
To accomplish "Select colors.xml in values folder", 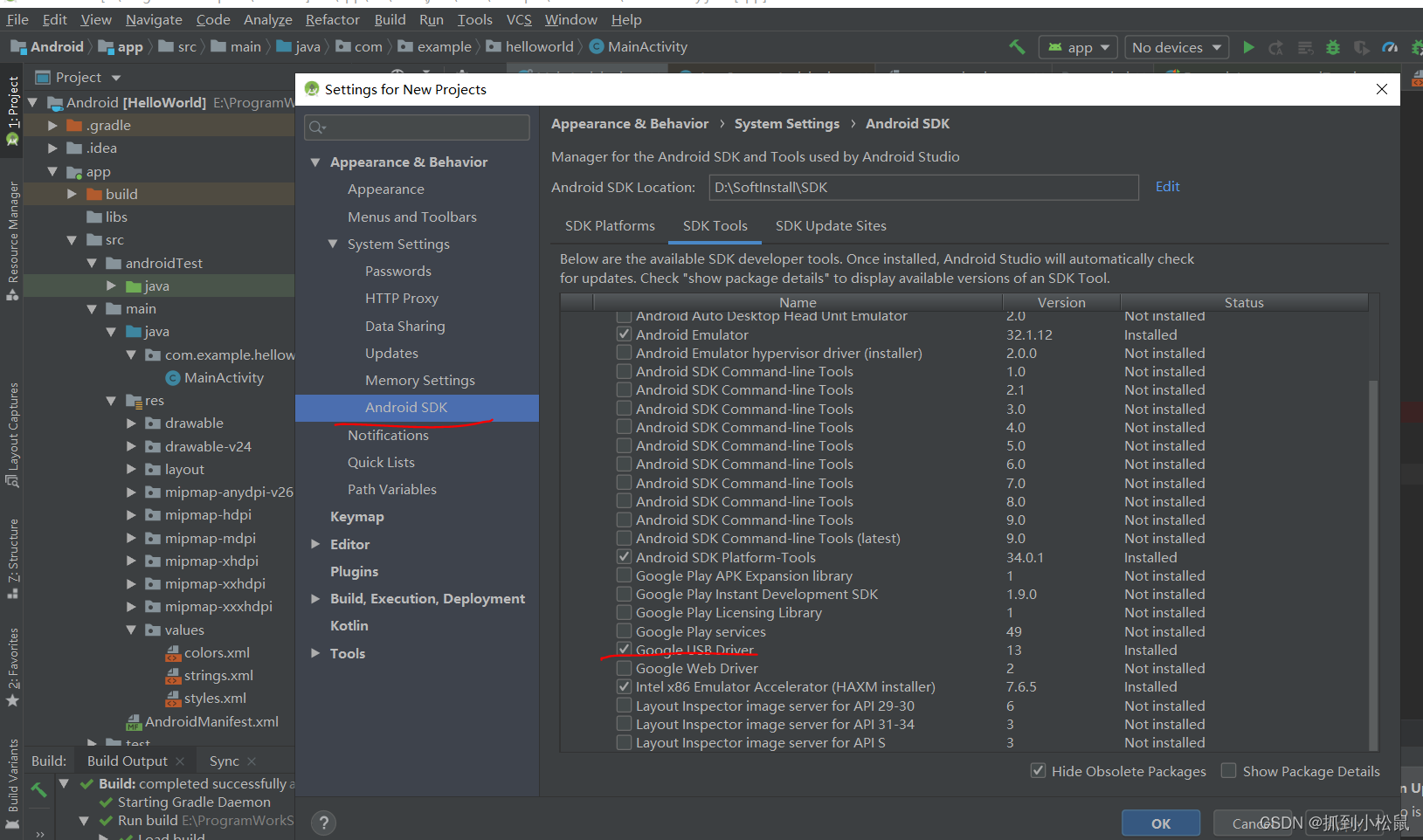I will (x=207, y=652).
